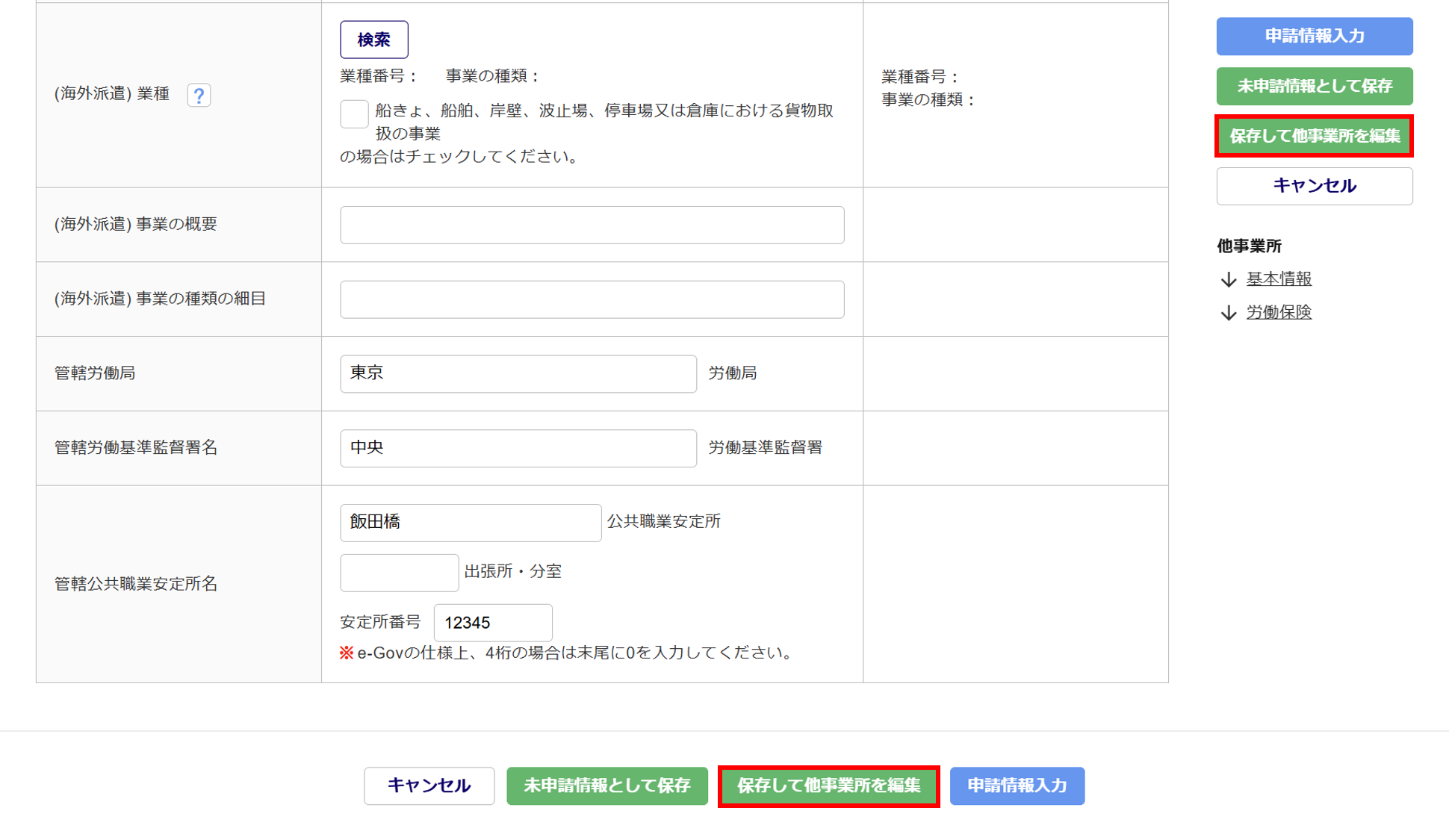Click the help question mark icon beside 業種

click(199, 95)
